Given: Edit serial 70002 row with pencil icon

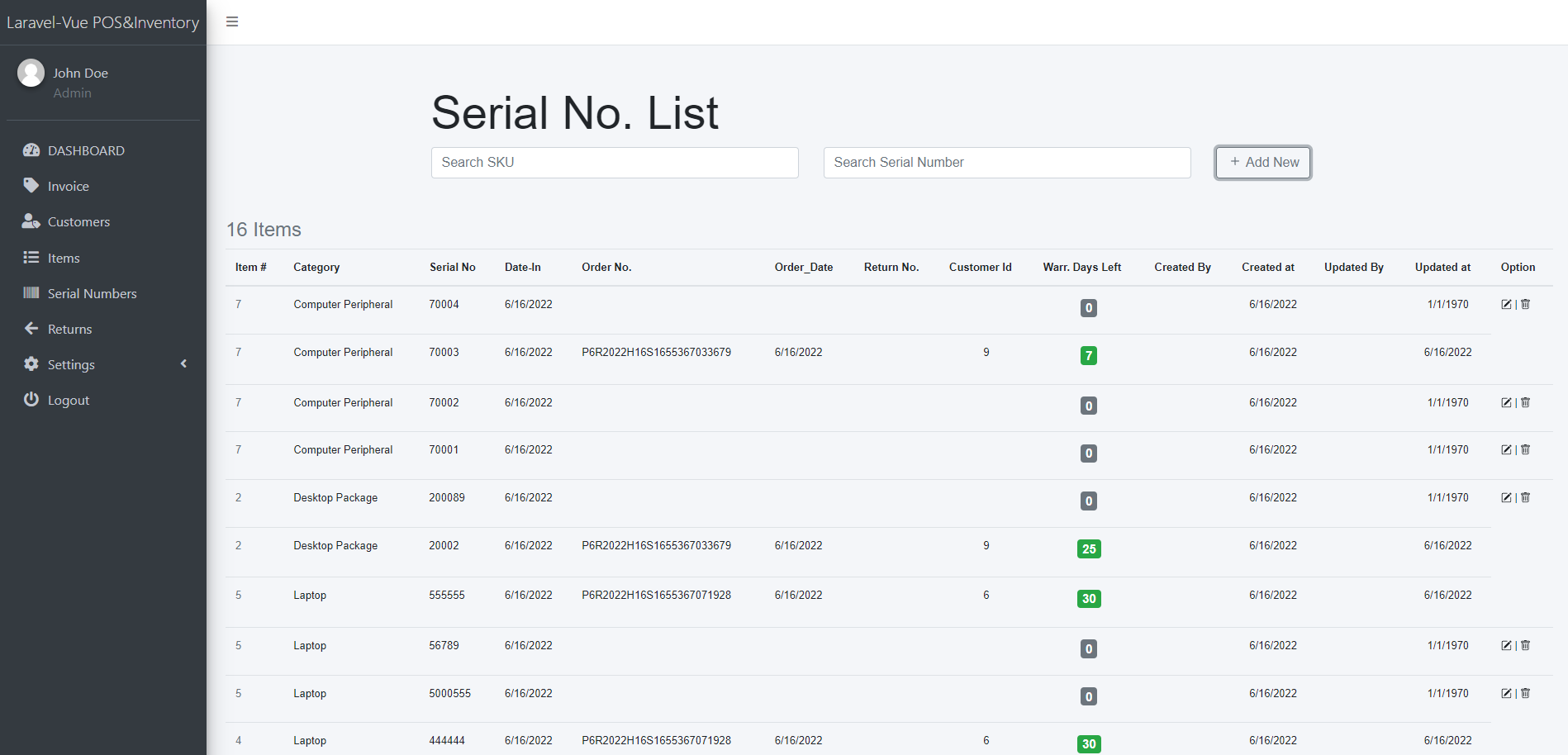Looking at the screenshot, I should coord(1506,403).
